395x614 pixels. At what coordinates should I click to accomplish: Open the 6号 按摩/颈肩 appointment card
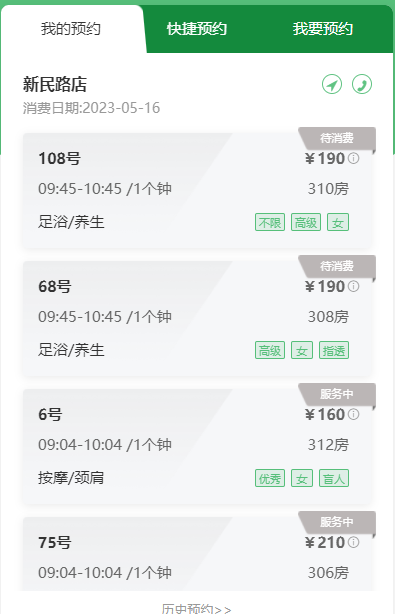tap(199, 446)
